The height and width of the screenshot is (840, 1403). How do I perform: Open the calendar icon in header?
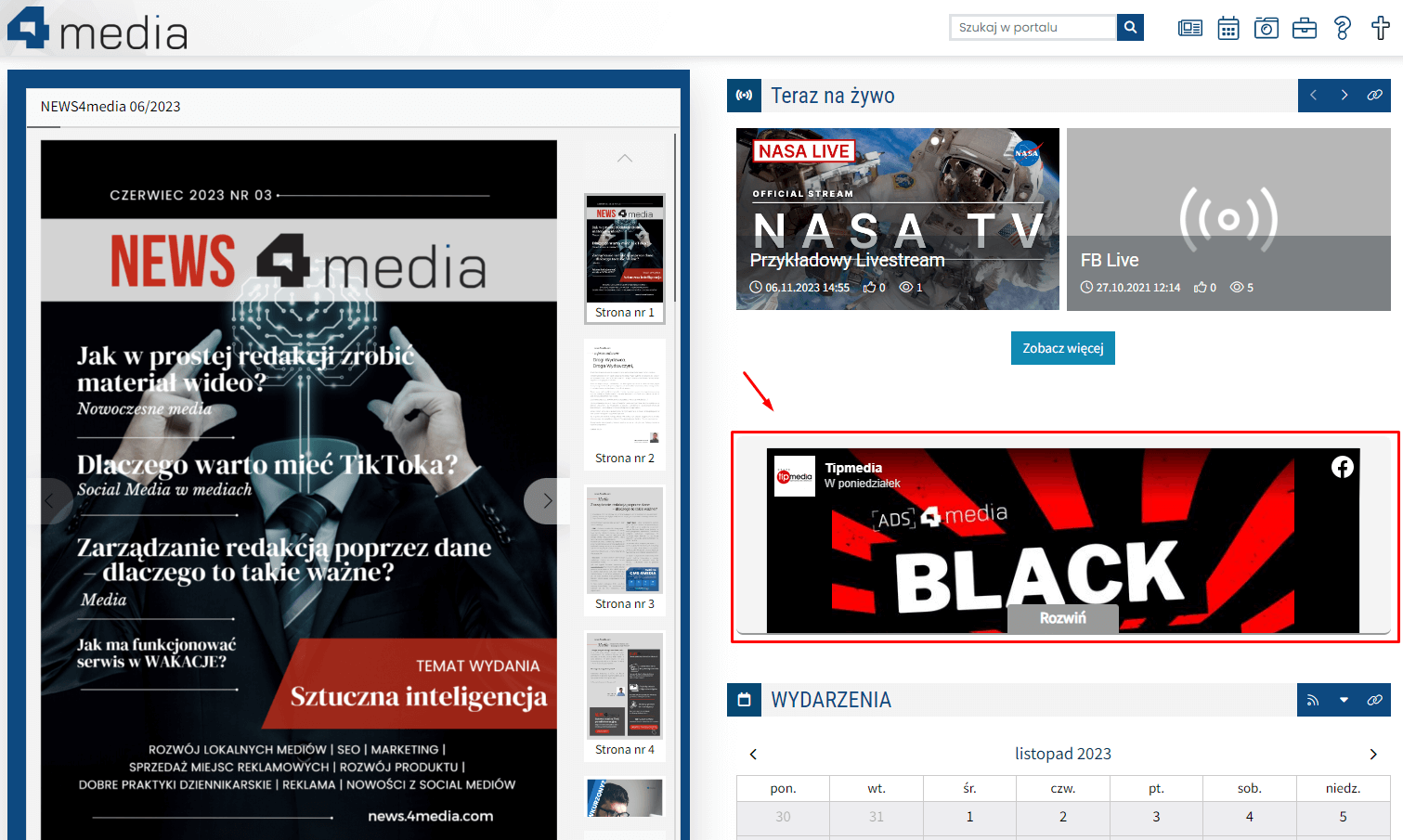point(1228,28)
